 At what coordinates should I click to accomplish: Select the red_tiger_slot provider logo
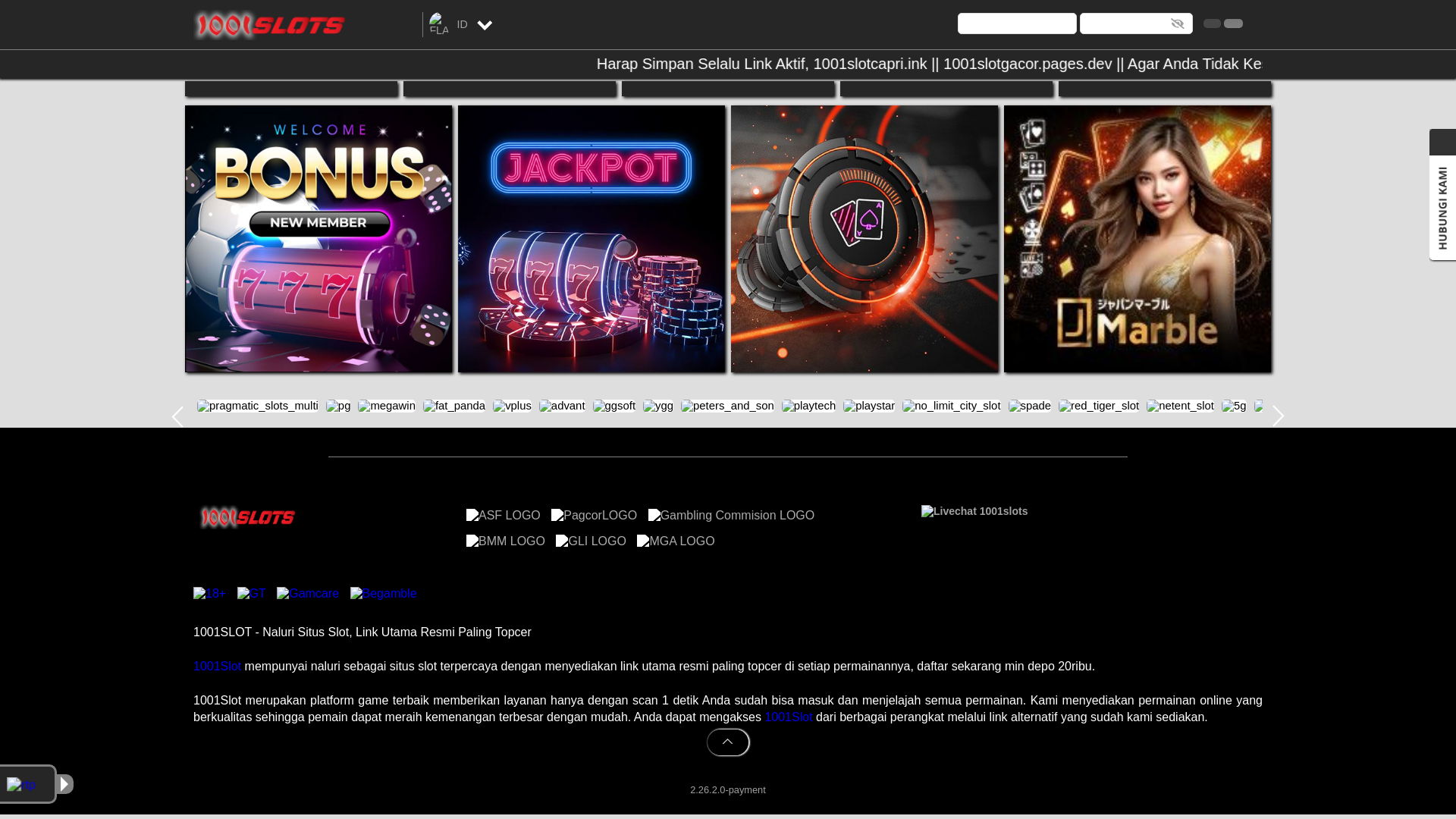tap(1099, 406)
